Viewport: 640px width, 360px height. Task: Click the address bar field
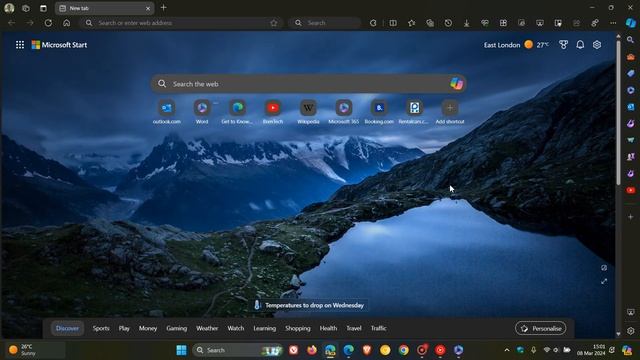pyautogui.click(x=182, y=23)
